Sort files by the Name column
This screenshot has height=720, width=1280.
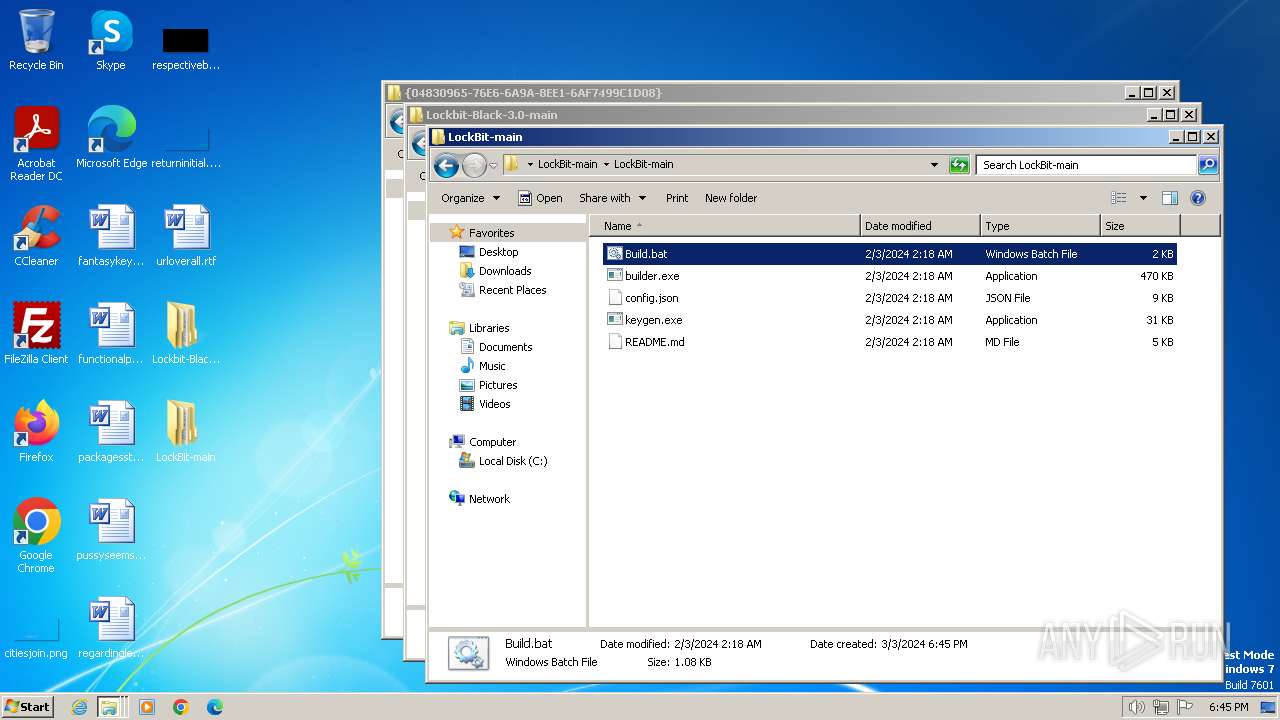coord(726,226)
